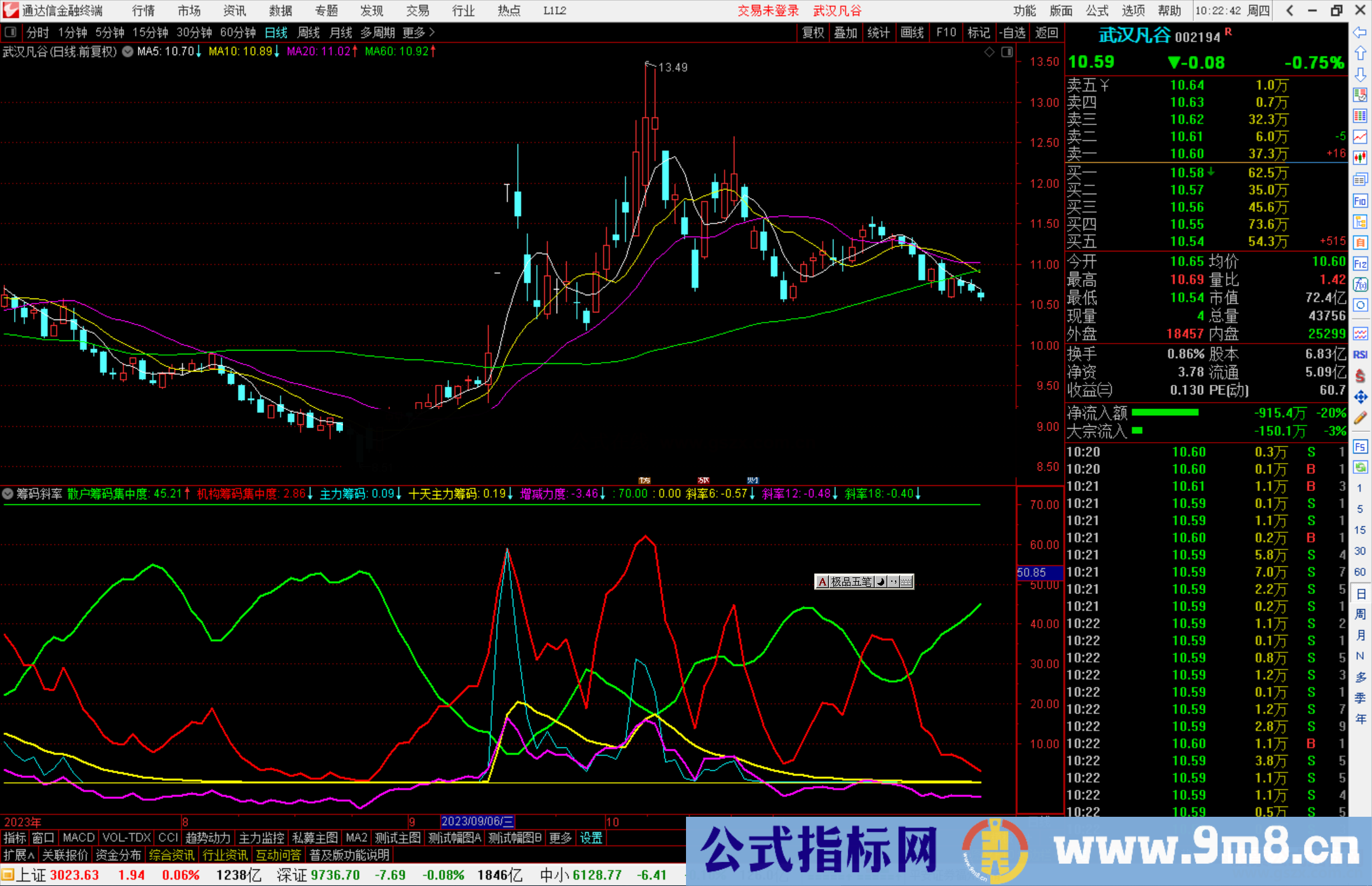This screenshot has width=1372, height=886.
Task: Select the pencil drawing tool icon
Action: 1360,418
